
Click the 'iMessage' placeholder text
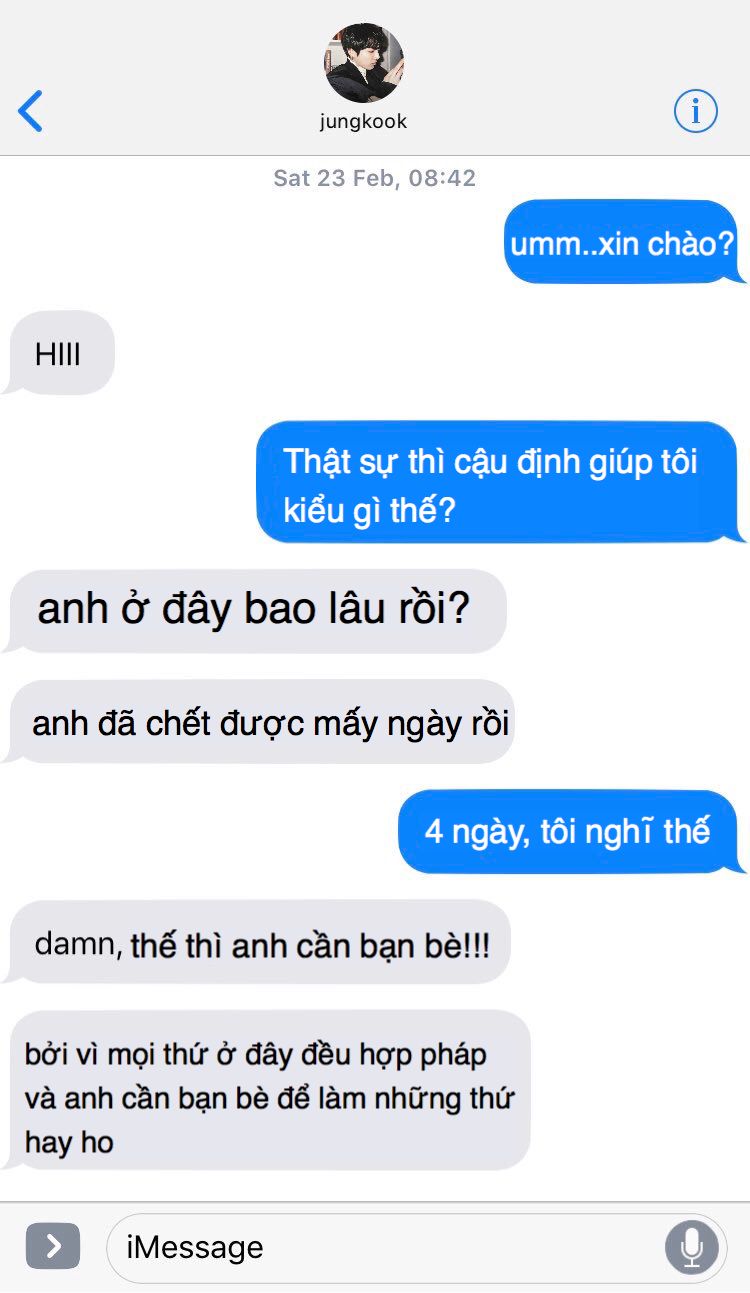tap(195, 1247)
